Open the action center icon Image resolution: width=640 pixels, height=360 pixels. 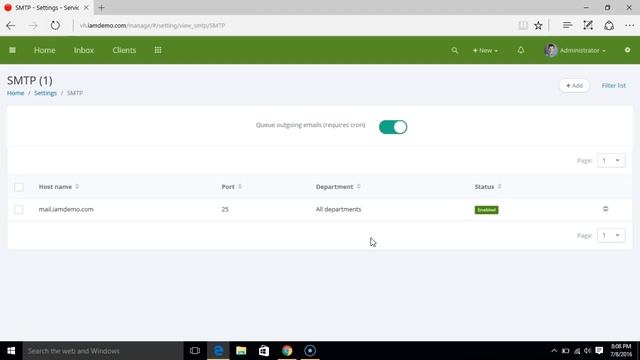click(x=599, y=351)
